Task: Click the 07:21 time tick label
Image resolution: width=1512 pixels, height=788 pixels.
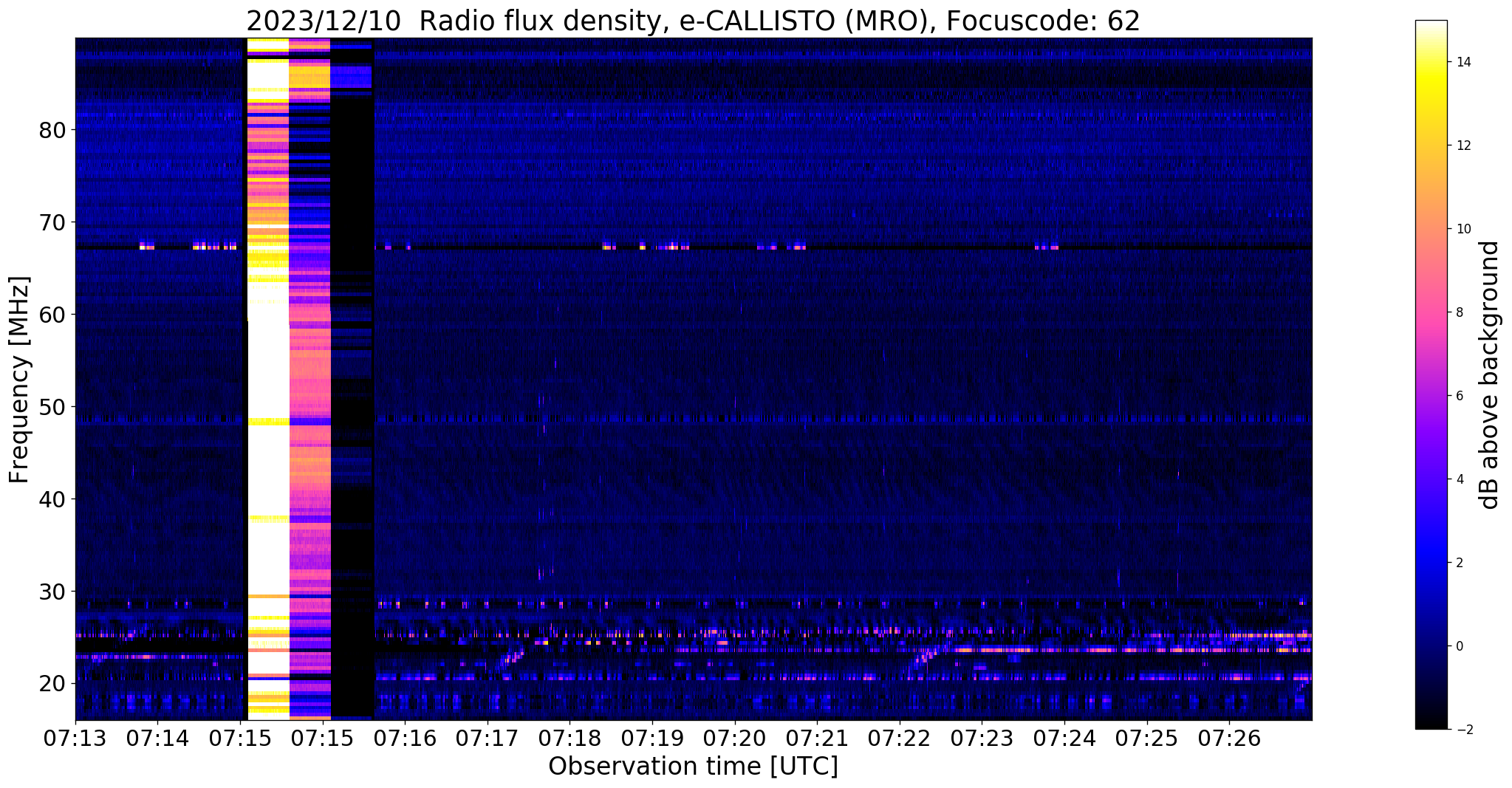Action: 817,739
